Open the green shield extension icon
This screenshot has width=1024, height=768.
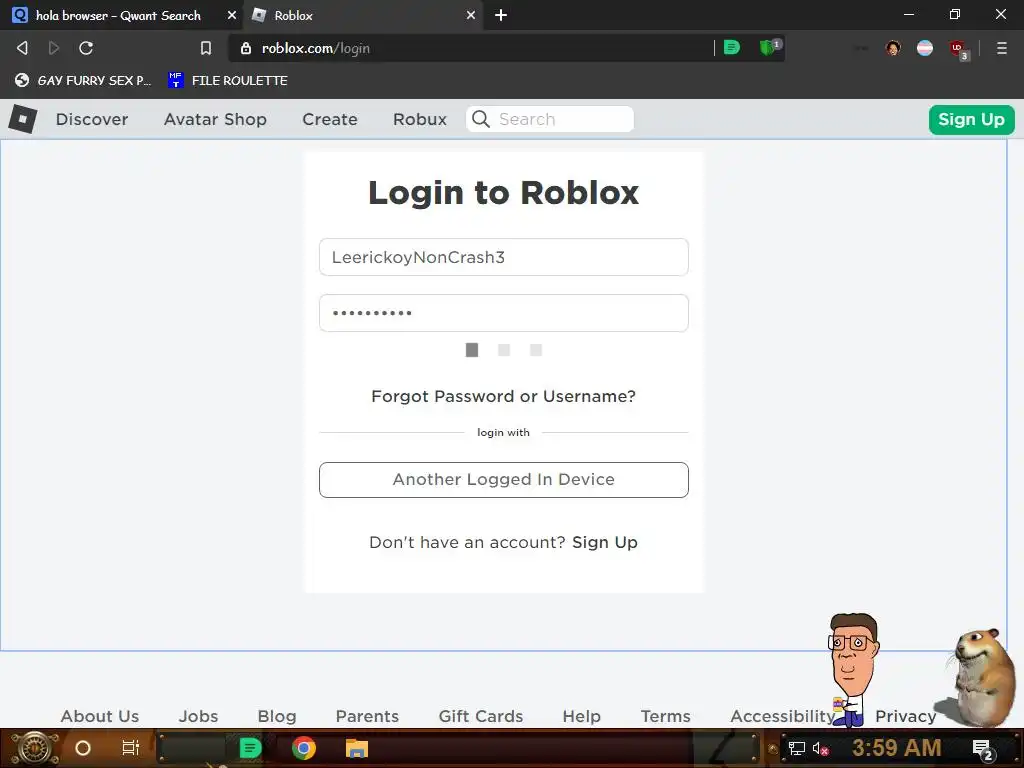(x=768, y=48)
